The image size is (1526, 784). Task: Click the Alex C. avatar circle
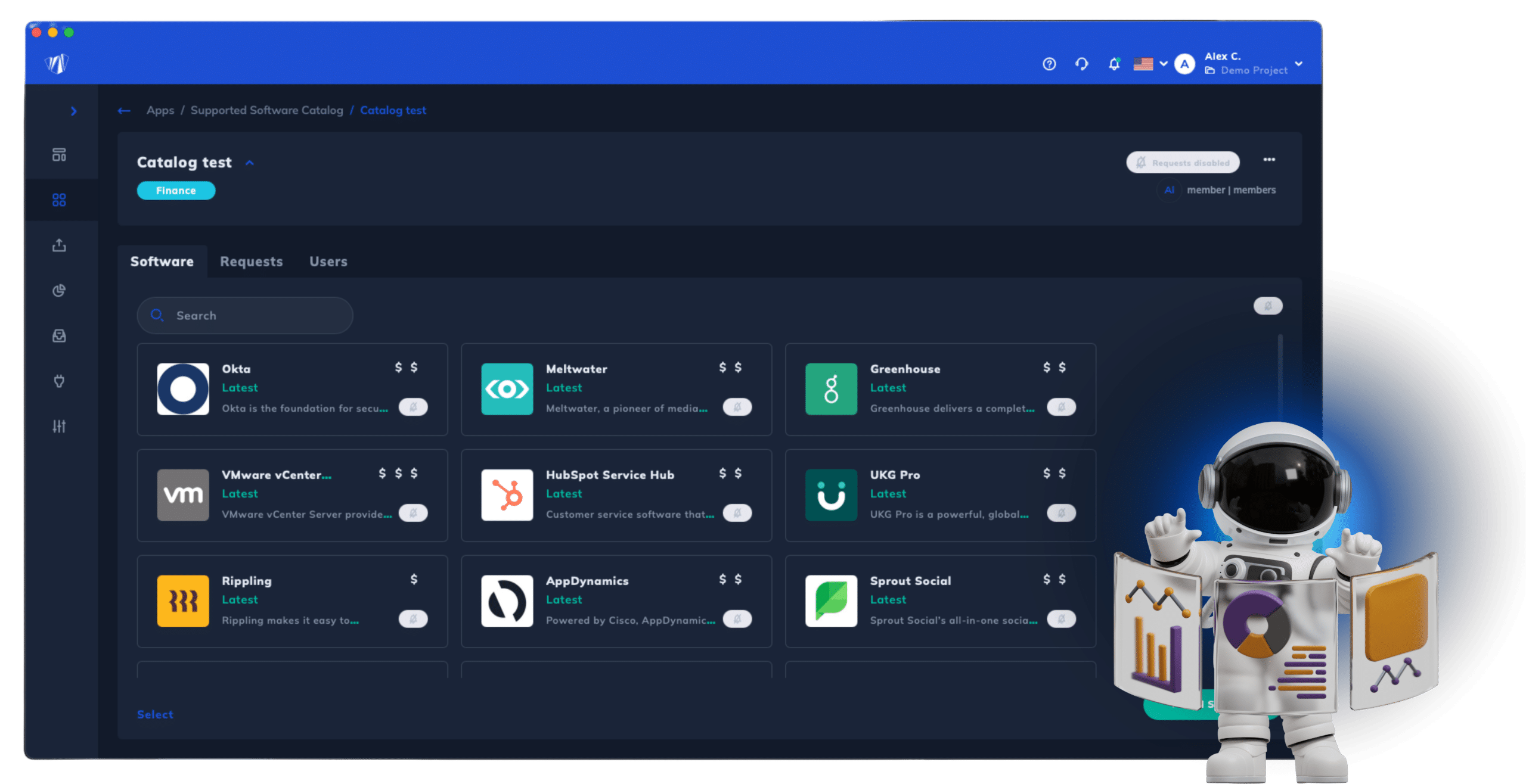click(x=1184, y=64)
